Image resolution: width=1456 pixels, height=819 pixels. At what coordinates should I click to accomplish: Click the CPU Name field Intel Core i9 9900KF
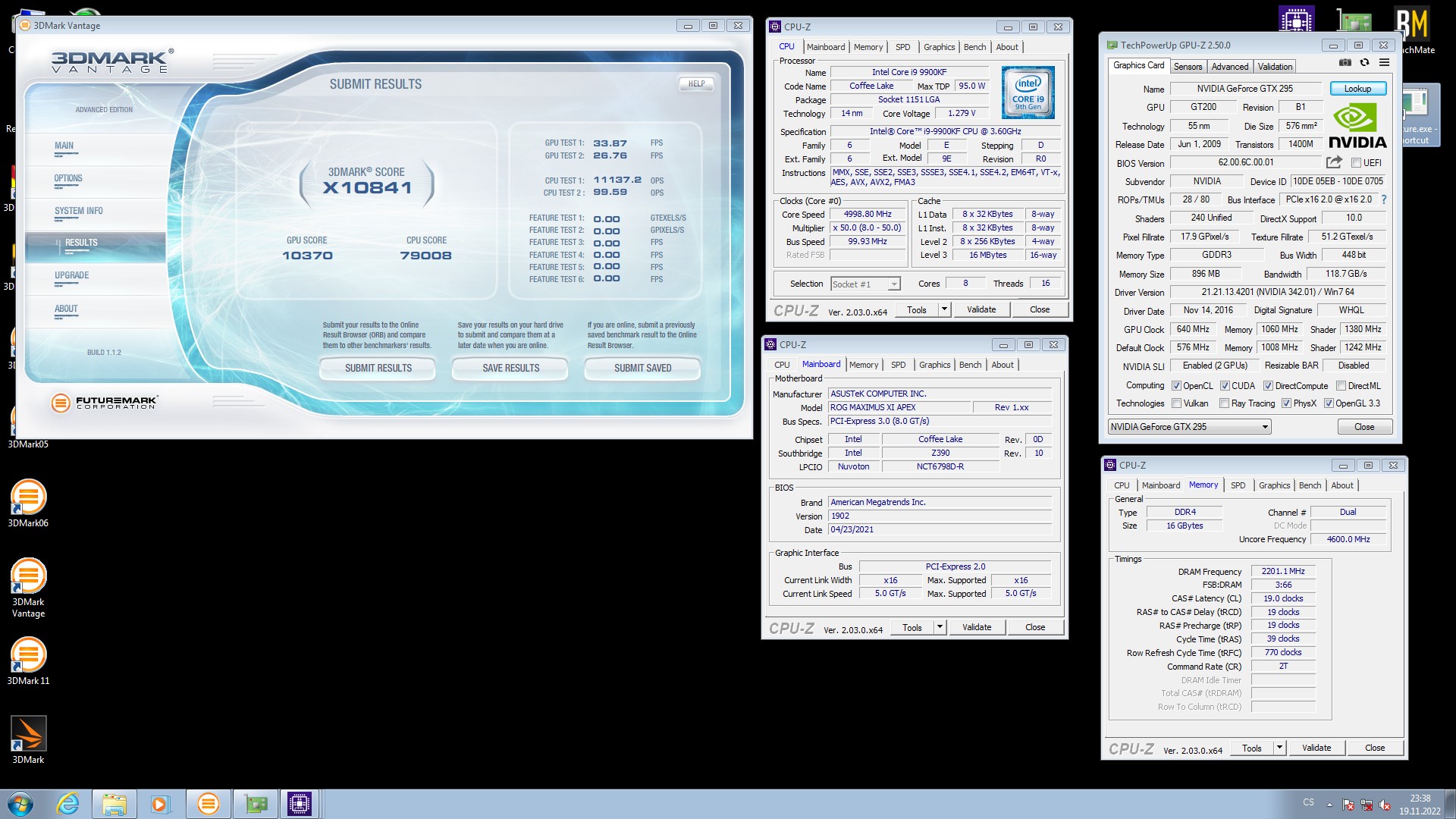coord(908,73)
